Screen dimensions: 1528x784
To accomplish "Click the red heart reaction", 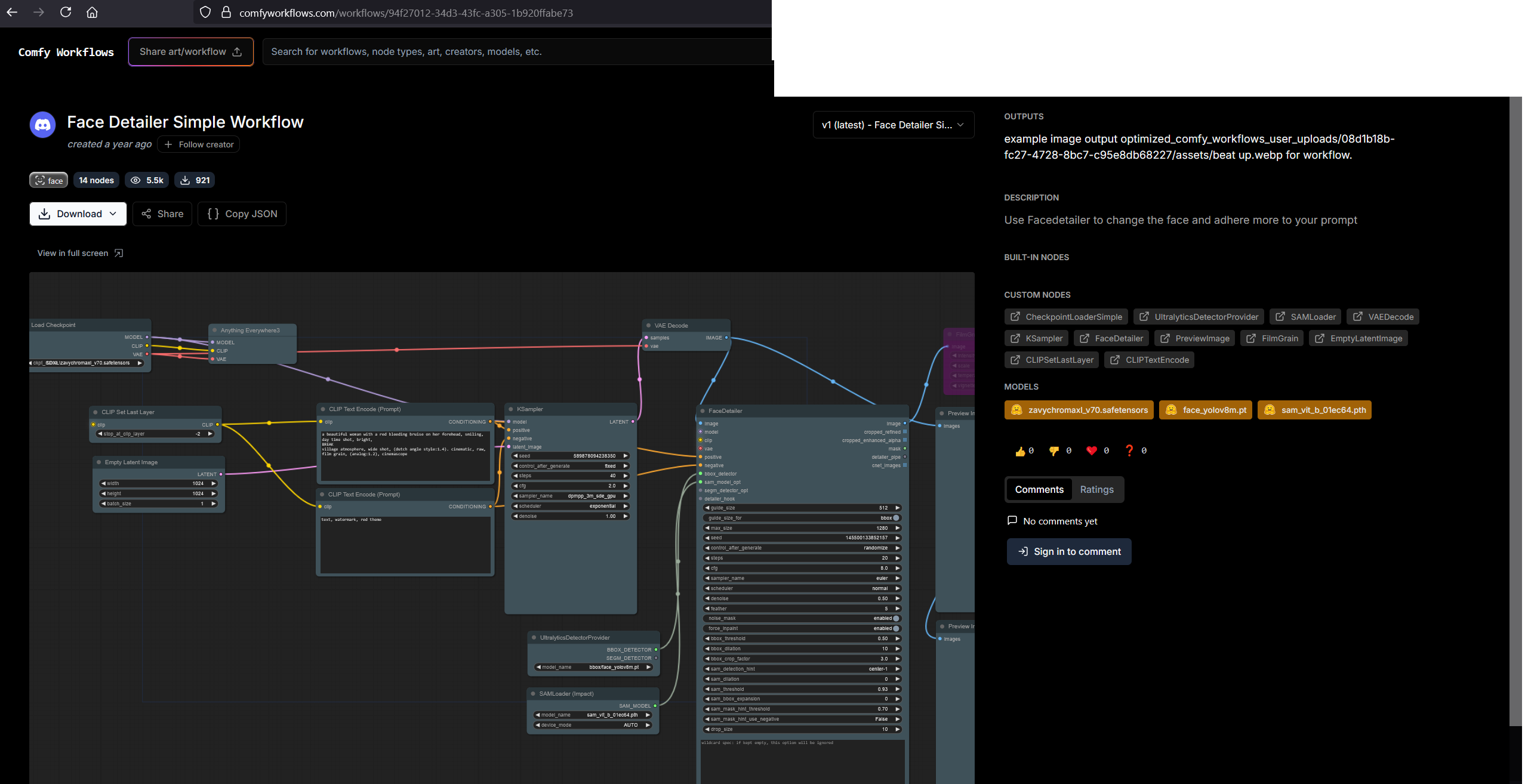I will pyautogui.click(x=1091, y=450).
